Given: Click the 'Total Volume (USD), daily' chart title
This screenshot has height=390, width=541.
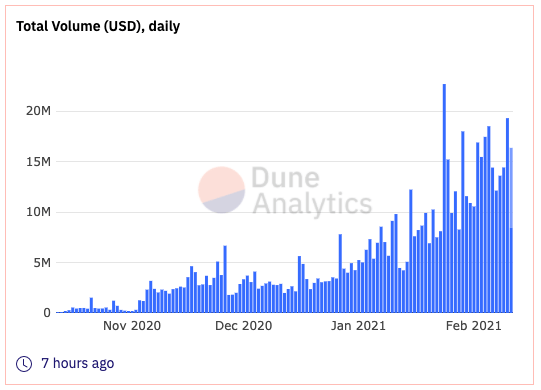Looking at the screenshot, I should pyautogui.click(x=98, y=26).
